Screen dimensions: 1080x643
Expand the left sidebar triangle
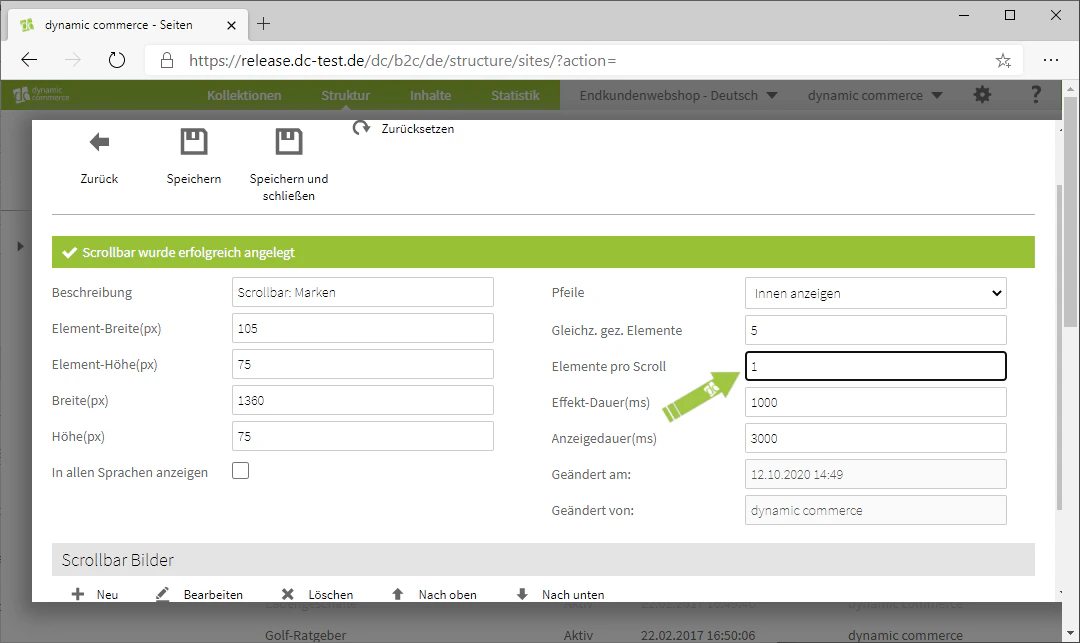[20, 246]
